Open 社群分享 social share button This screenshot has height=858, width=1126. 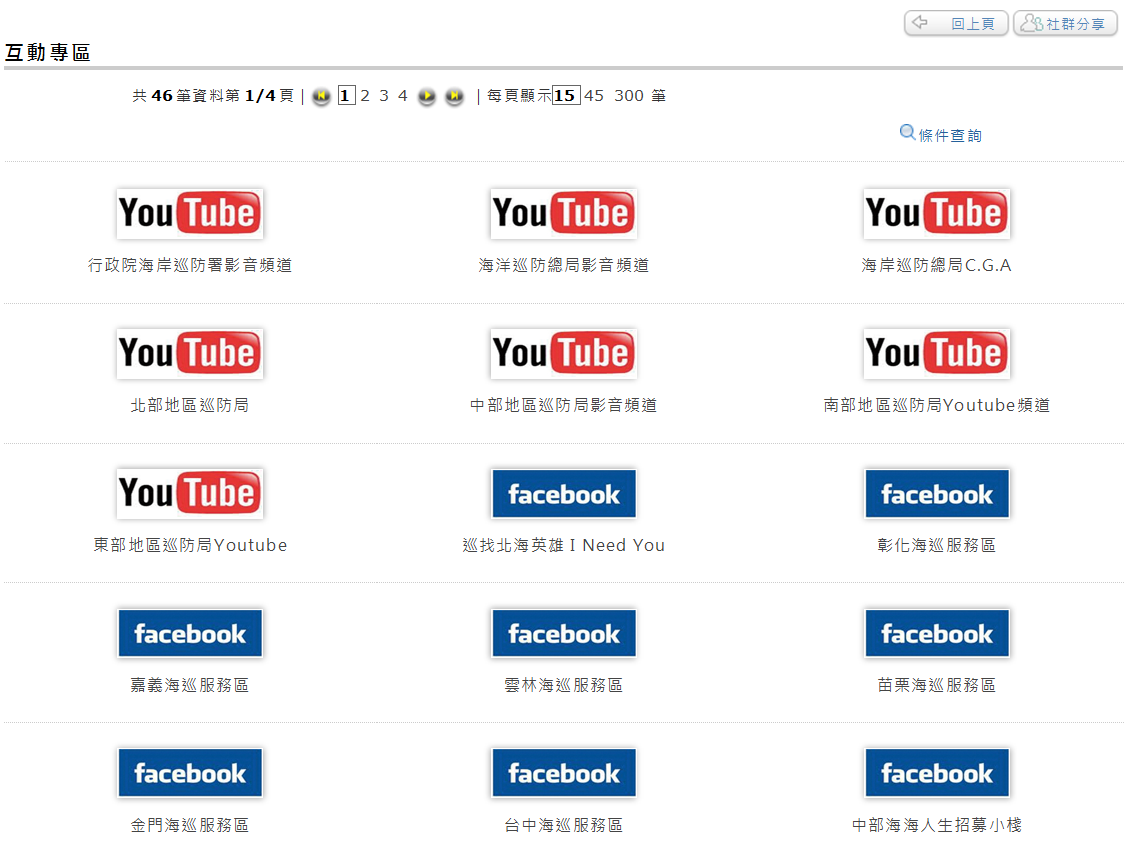click(x=1065, y=23)
